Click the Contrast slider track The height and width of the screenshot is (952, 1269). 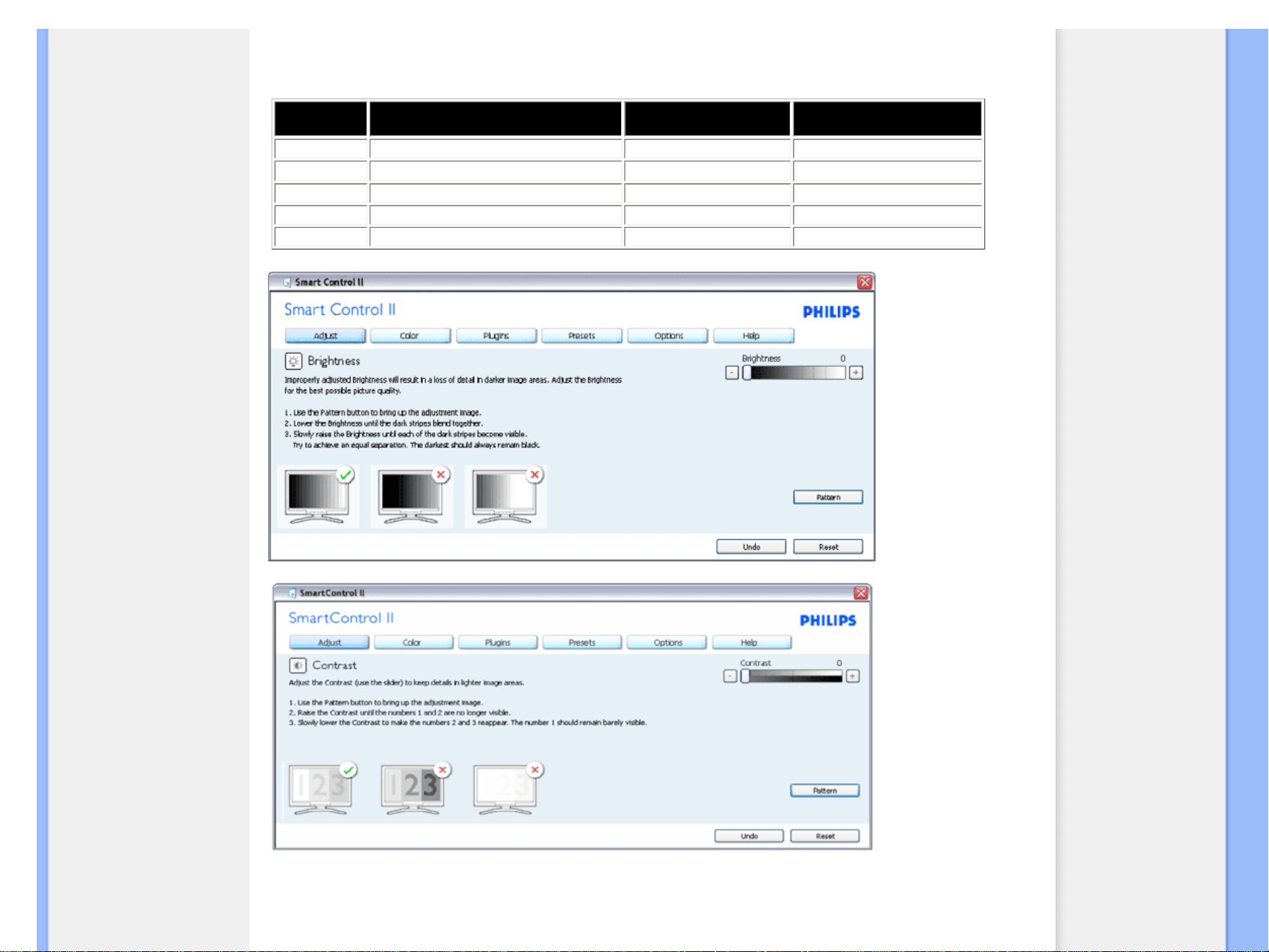pyautogui.click(x=792, y=676)
